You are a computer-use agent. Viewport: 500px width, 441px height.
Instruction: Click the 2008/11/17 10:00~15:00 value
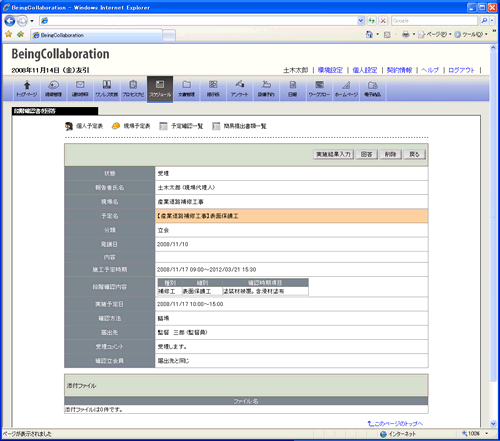pyautogui.click(x=190, y=304)
